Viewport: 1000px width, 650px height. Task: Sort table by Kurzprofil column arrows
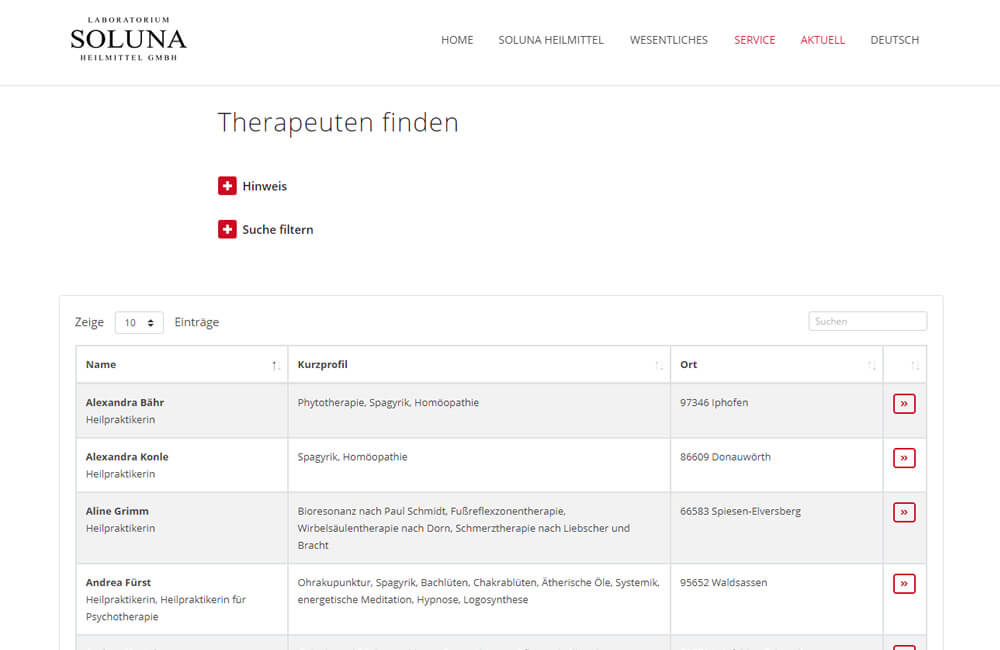[x=659, y=366]
